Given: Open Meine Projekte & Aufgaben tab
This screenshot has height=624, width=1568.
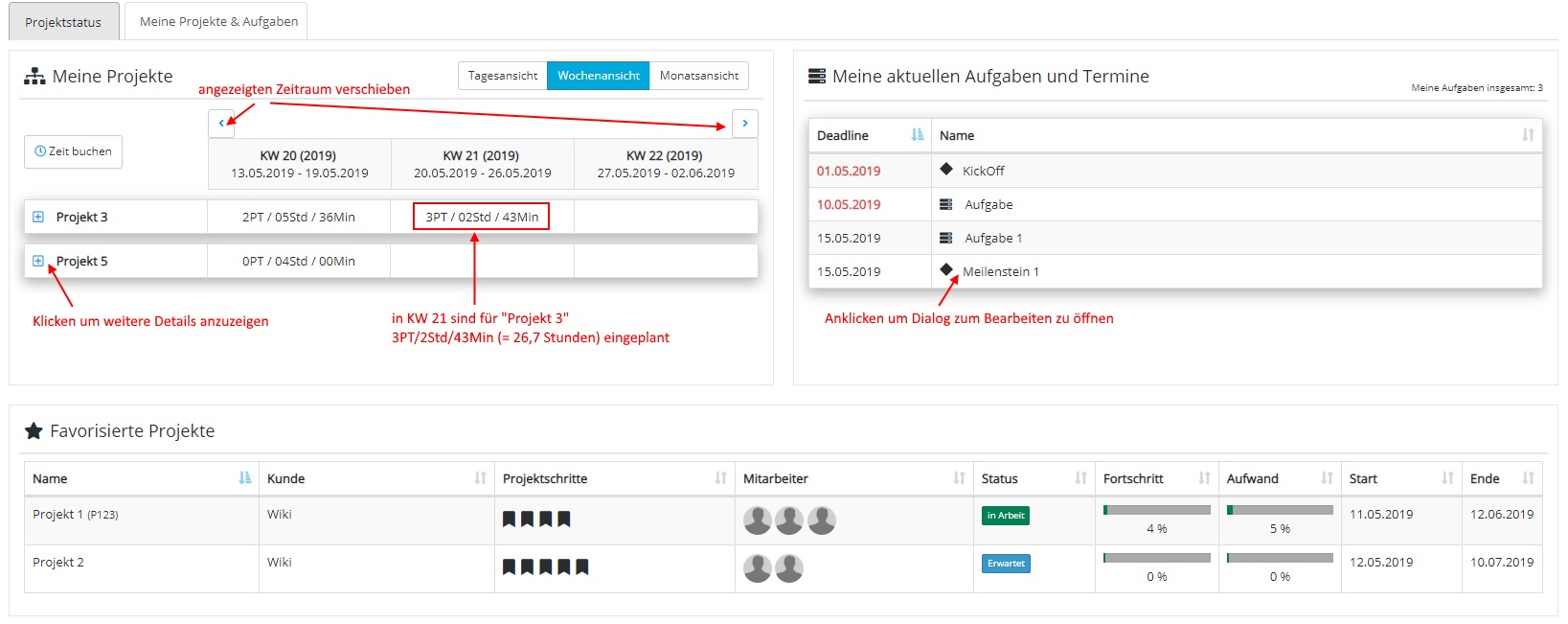Looking at the screenshot, I should pos(218,21).
